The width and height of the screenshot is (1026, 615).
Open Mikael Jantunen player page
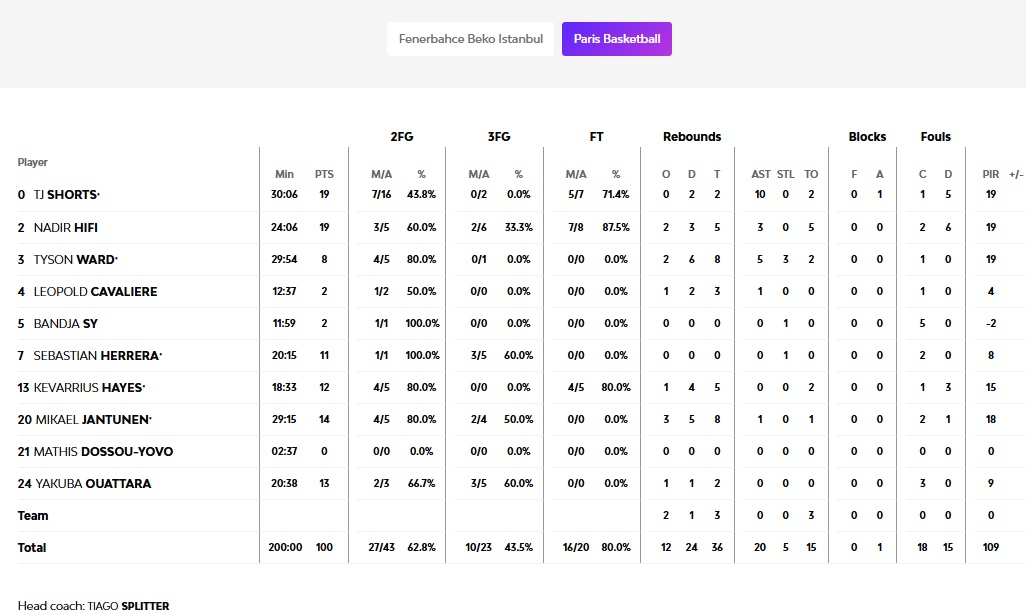pos(91,419)
